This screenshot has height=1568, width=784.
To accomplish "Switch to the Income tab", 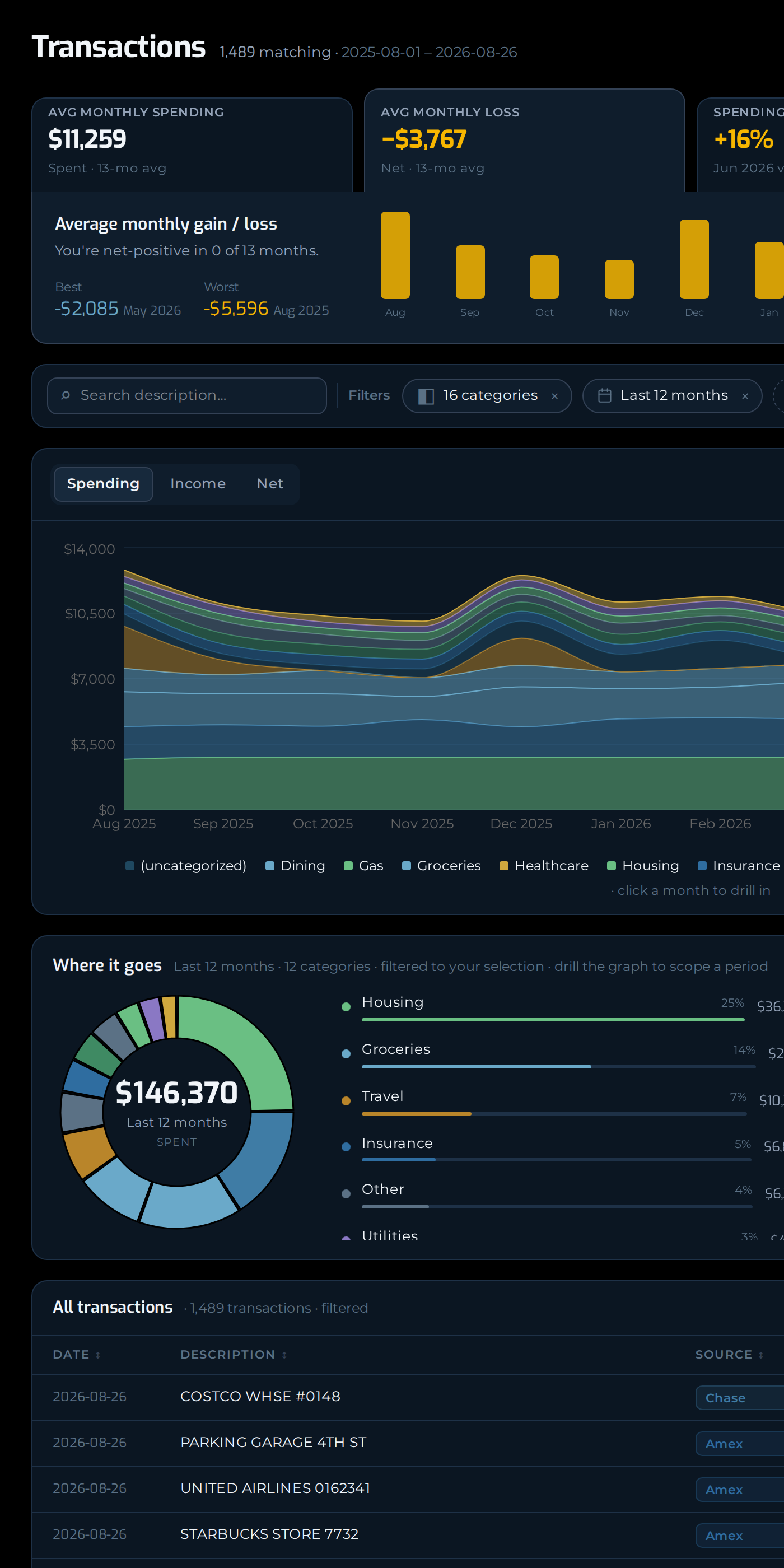I will coord(198,484).
